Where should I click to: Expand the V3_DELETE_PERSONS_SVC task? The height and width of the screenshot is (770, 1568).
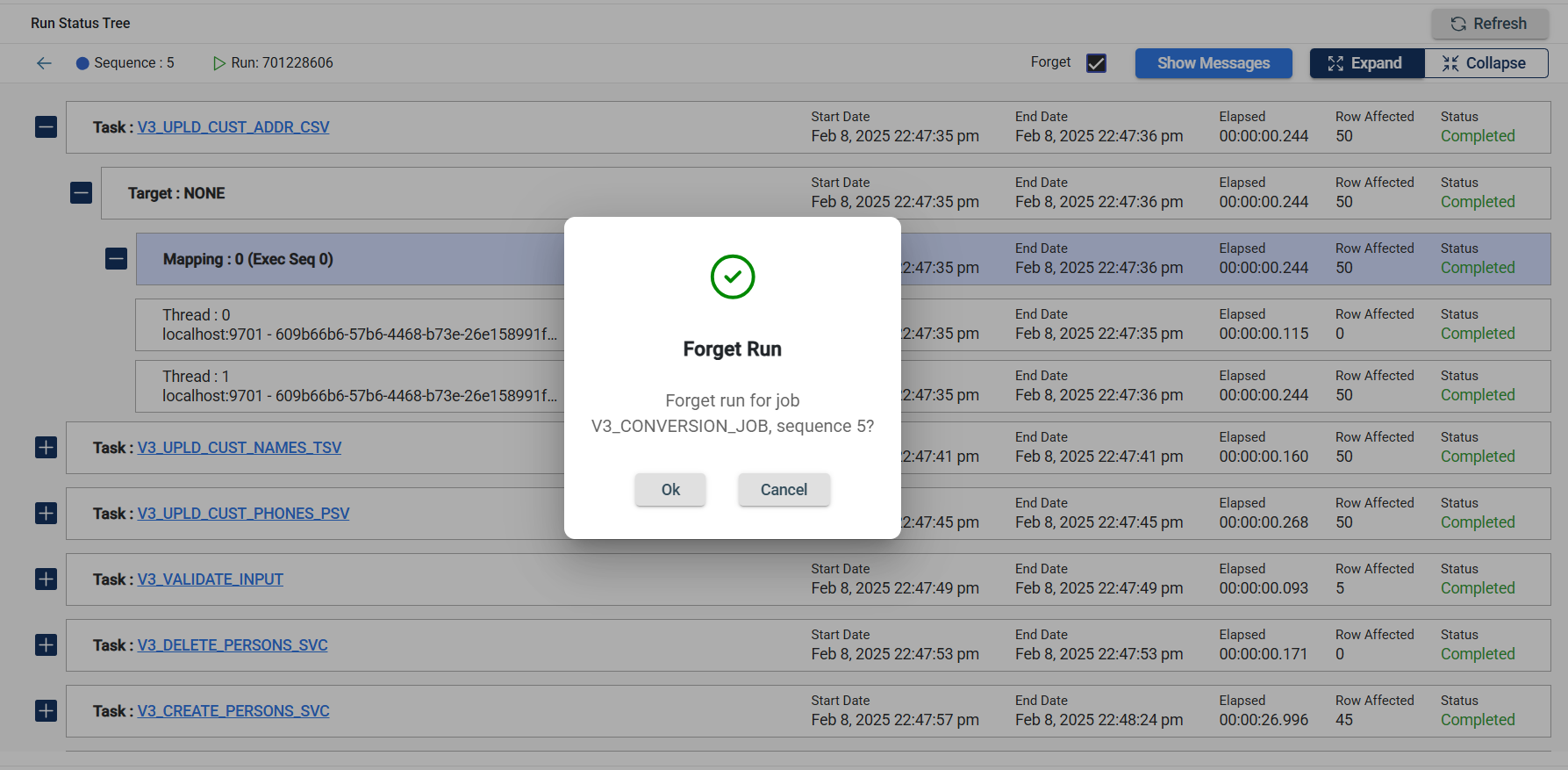coord(47,645)
